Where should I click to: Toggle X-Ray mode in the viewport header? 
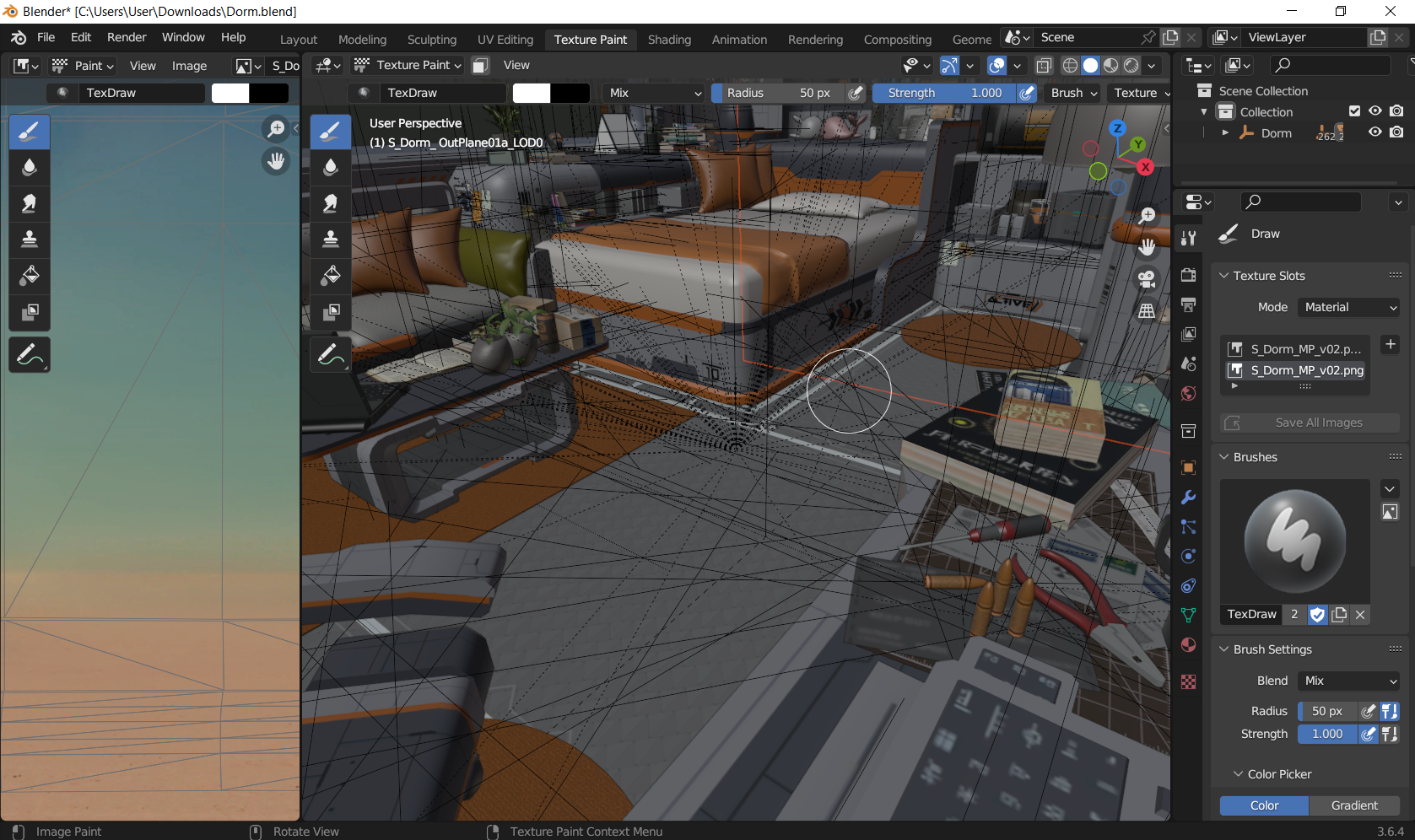(x=1044, y=65)
